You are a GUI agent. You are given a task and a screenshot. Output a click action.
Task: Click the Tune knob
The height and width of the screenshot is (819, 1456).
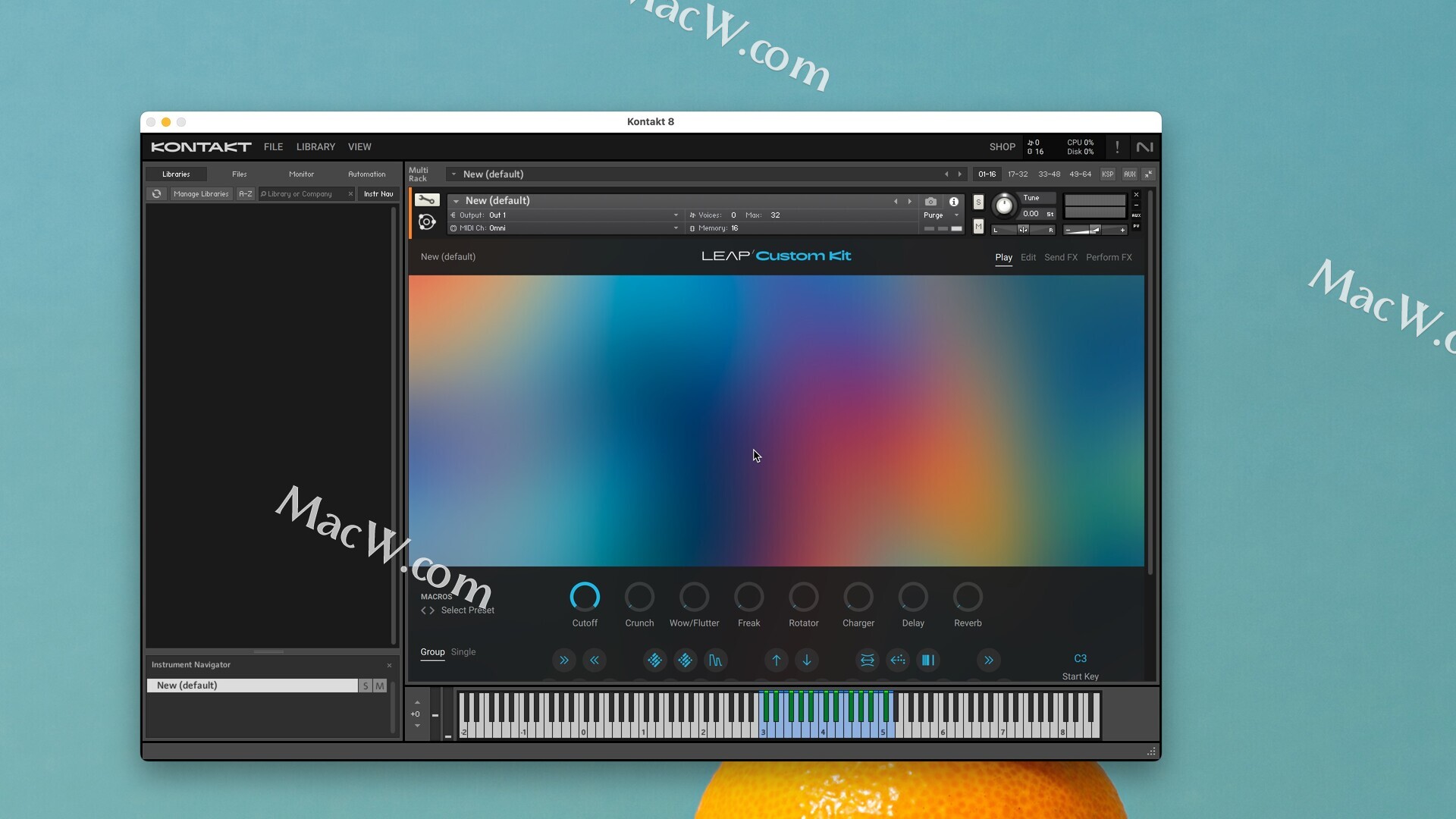coord(1003,206)
